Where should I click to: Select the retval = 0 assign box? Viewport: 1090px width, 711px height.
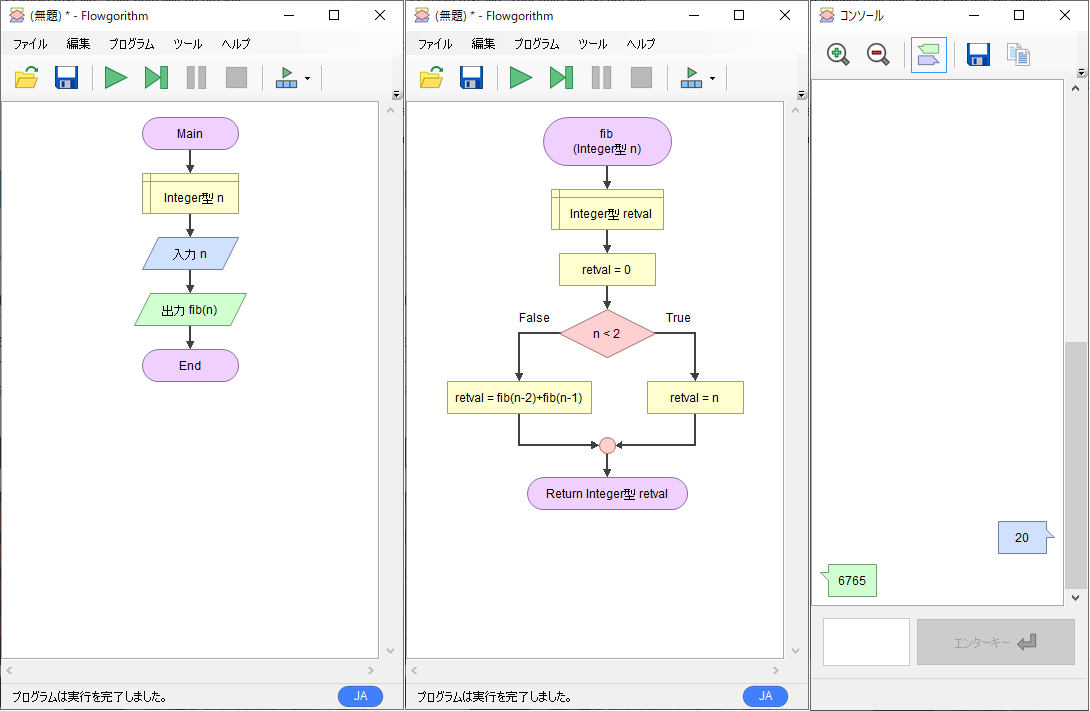[608, 270]
